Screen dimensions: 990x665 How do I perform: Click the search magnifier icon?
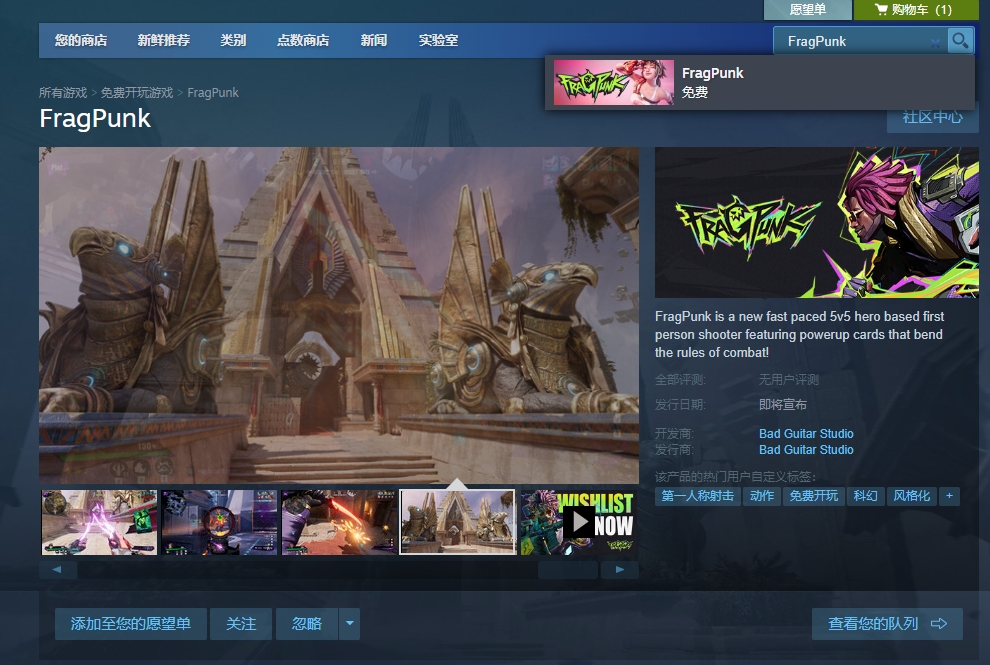(960, 41)
